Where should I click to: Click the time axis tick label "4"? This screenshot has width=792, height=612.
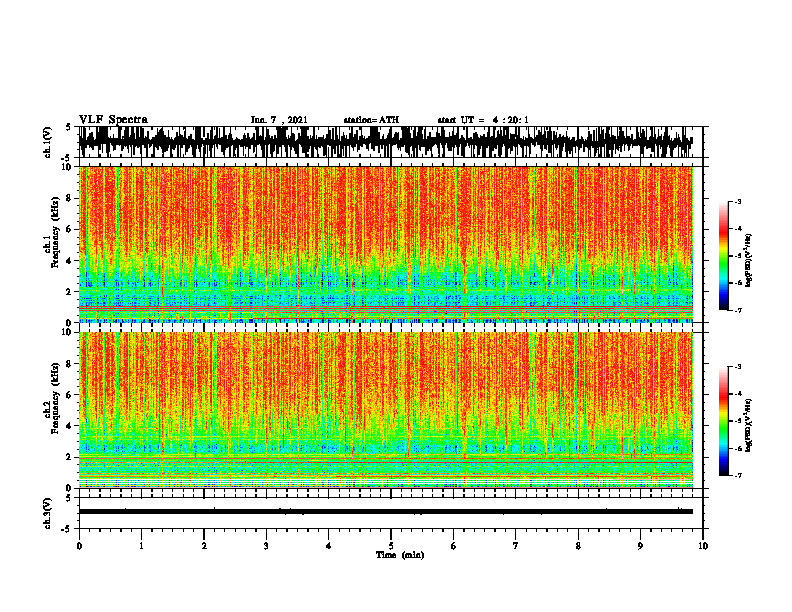tap(328, 546)
